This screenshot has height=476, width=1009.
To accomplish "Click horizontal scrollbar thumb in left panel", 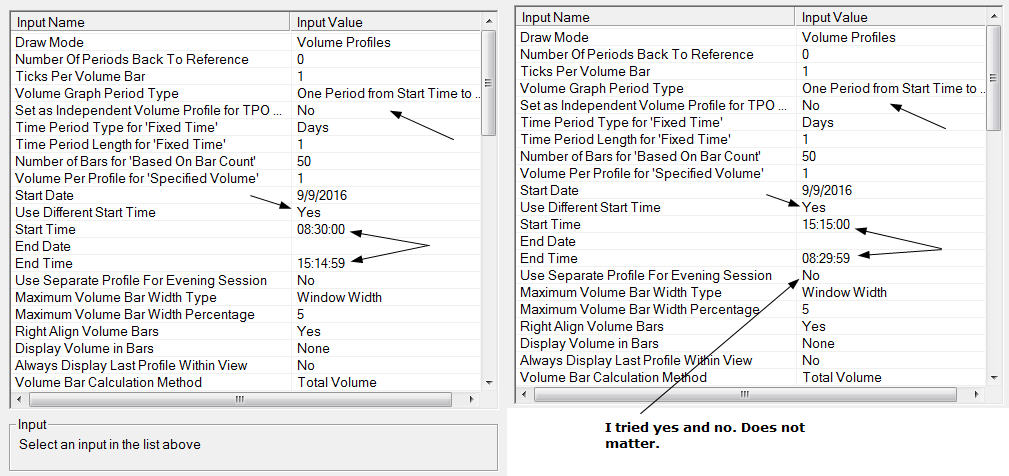I will click(x=240, y=399).
